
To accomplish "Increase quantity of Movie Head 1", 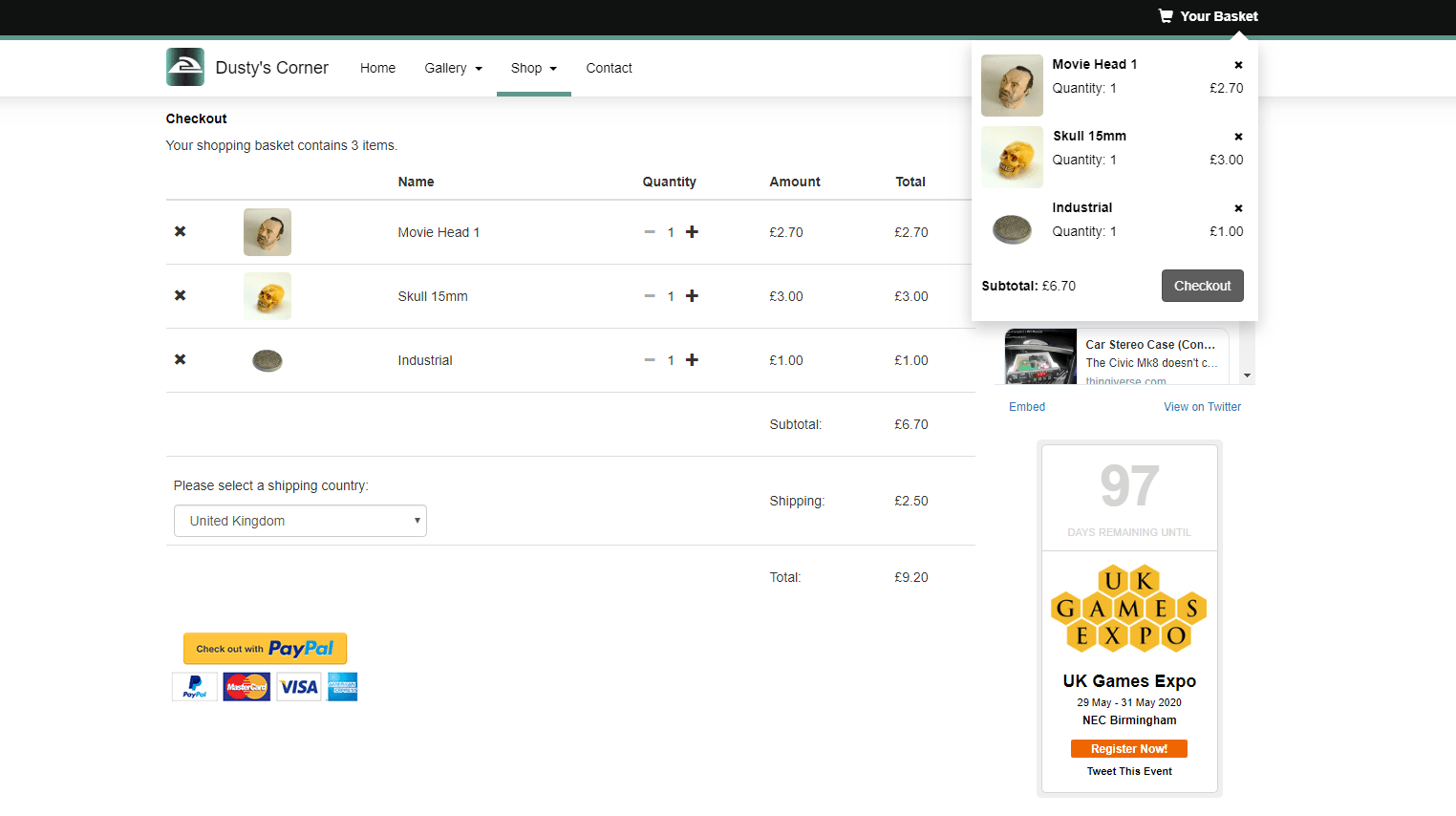I will [692, 231].
